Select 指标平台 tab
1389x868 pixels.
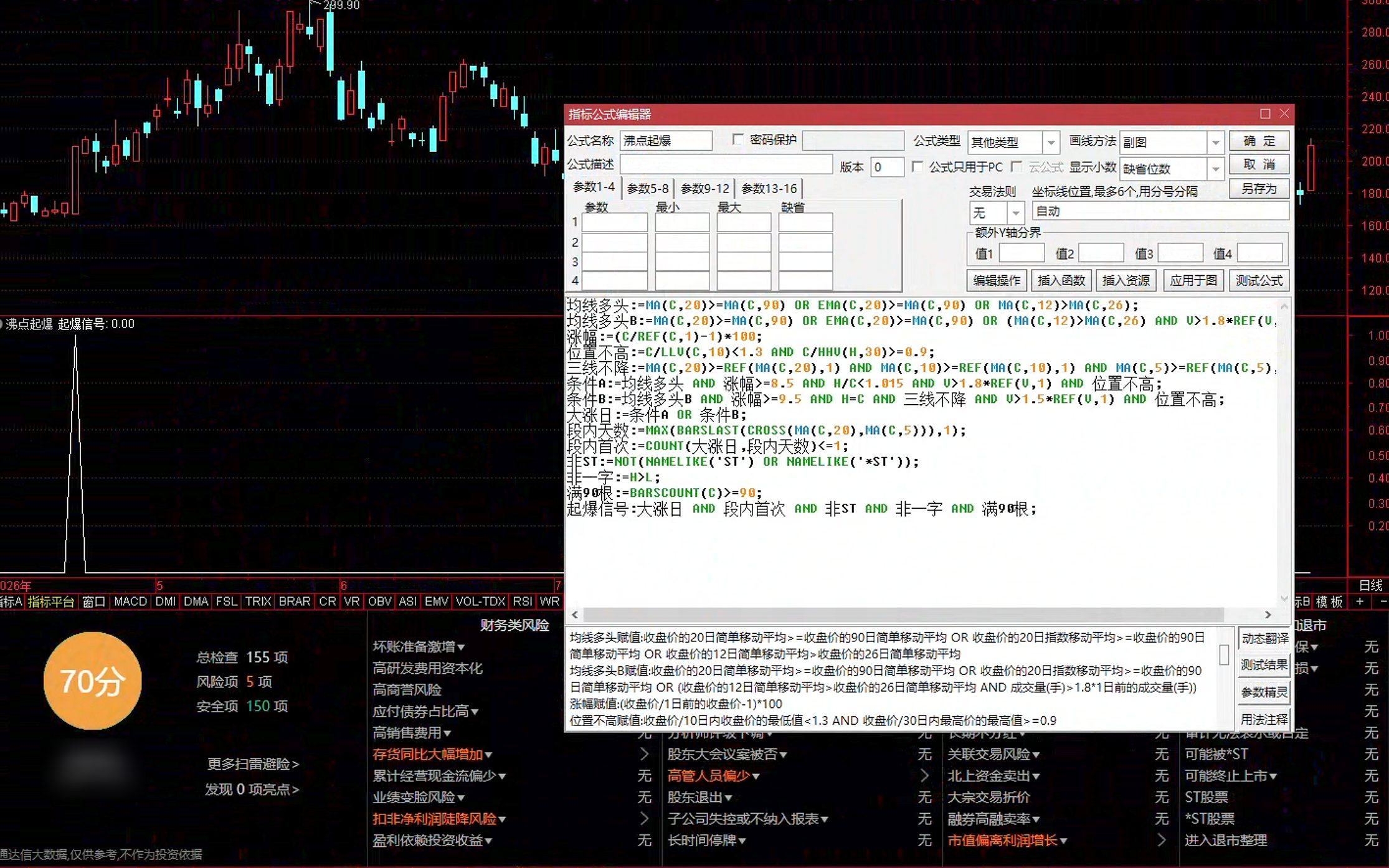click(x=51, y=601)
